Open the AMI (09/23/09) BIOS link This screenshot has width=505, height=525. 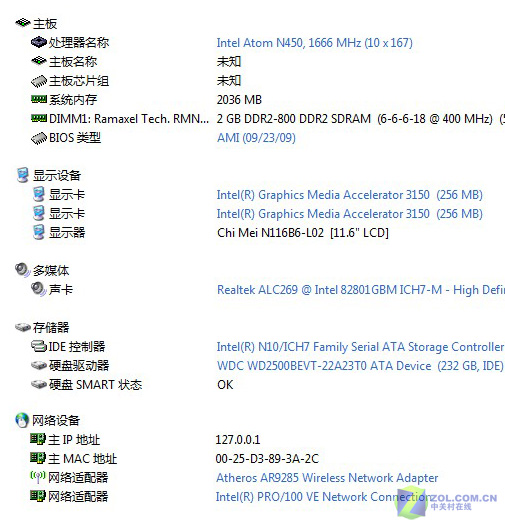pos(256,138)
